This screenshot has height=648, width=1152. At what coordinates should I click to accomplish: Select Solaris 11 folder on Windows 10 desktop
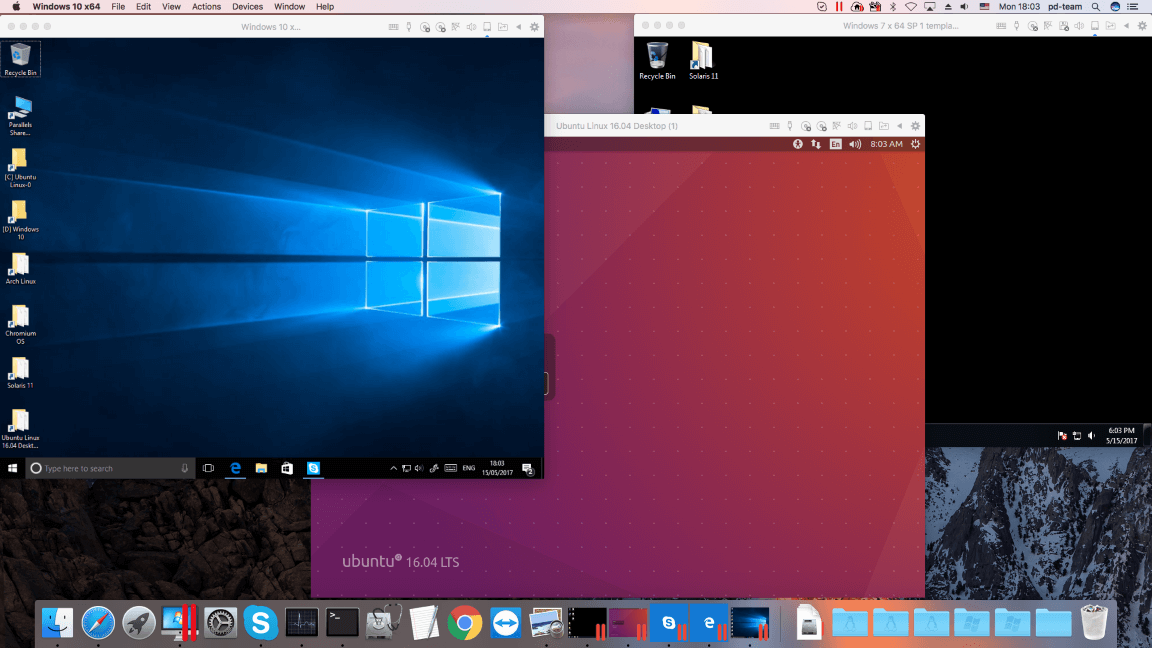pos(20,372)
